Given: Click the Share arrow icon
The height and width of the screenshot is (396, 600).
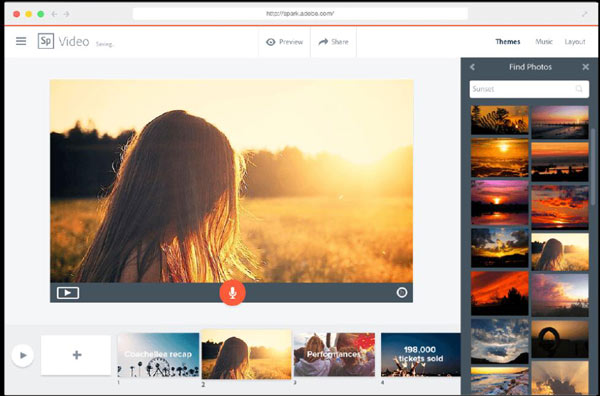Looking at the screenshot, I should click(323, 42).
